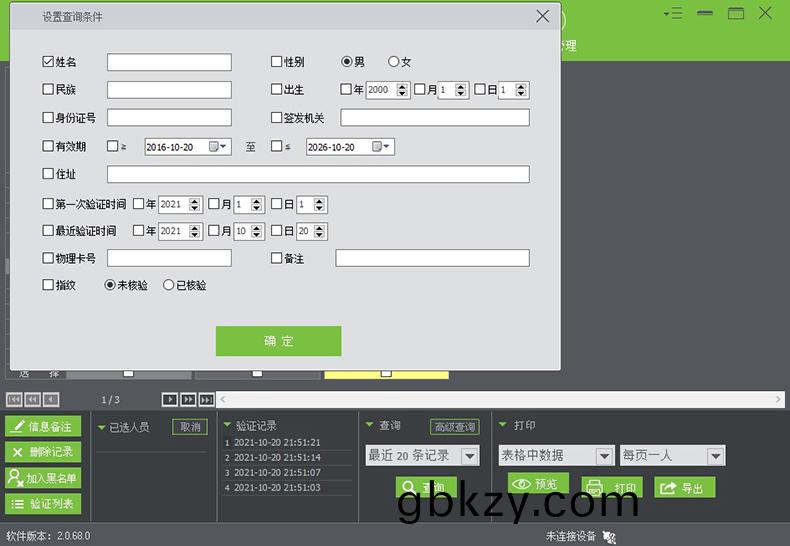The height and width of the screenshot is (546, 790).
Task: Select the 已核验 radio button
Action: click(168, 285)
